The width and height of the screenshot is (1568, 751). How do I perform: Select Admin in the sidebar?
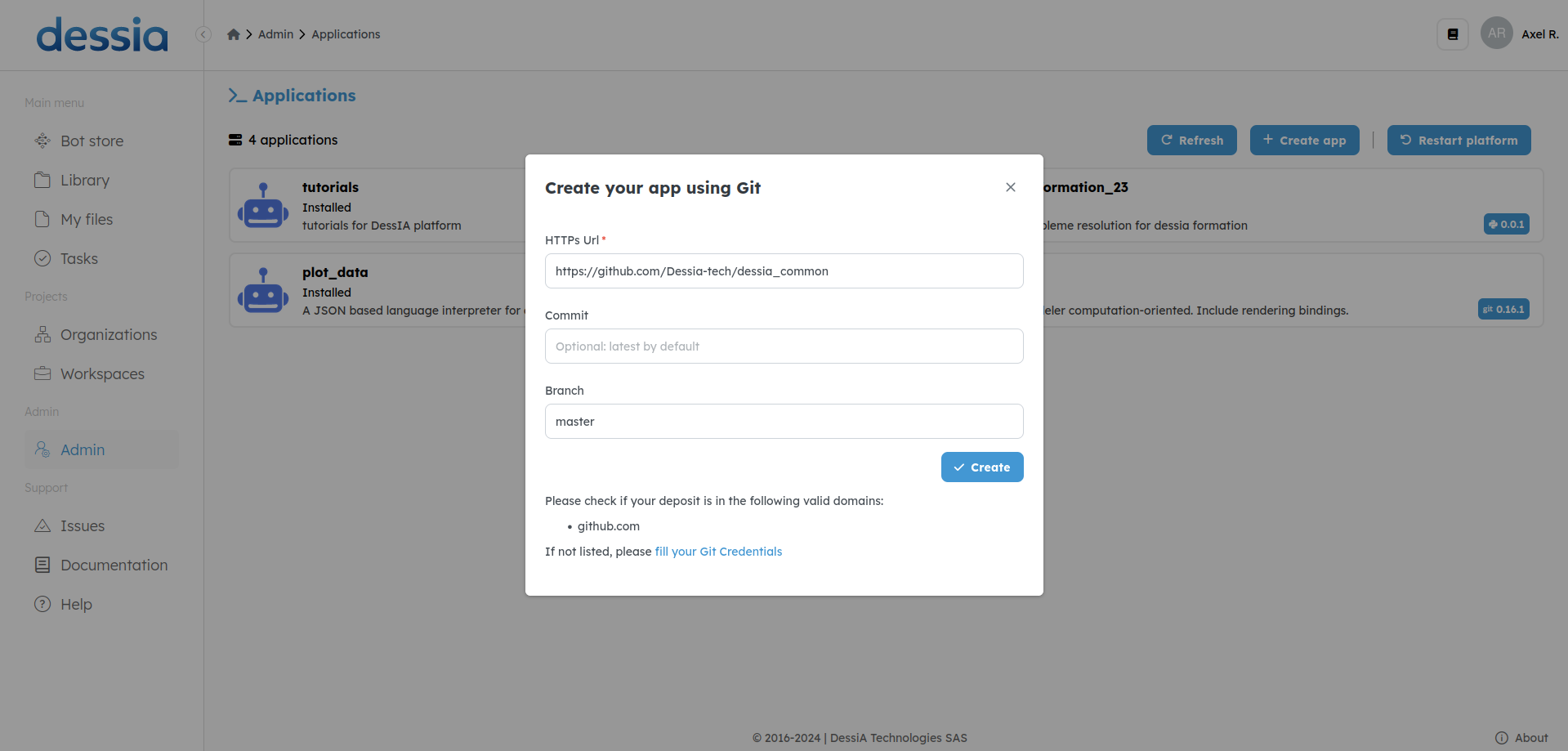click(101, 450)
